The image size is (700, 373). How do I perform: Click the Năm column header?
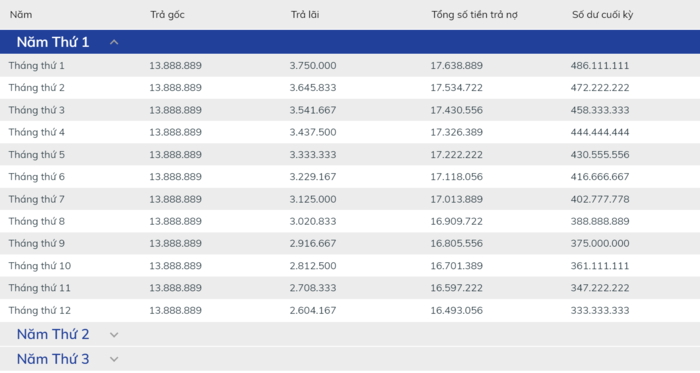tap(21, 15)
